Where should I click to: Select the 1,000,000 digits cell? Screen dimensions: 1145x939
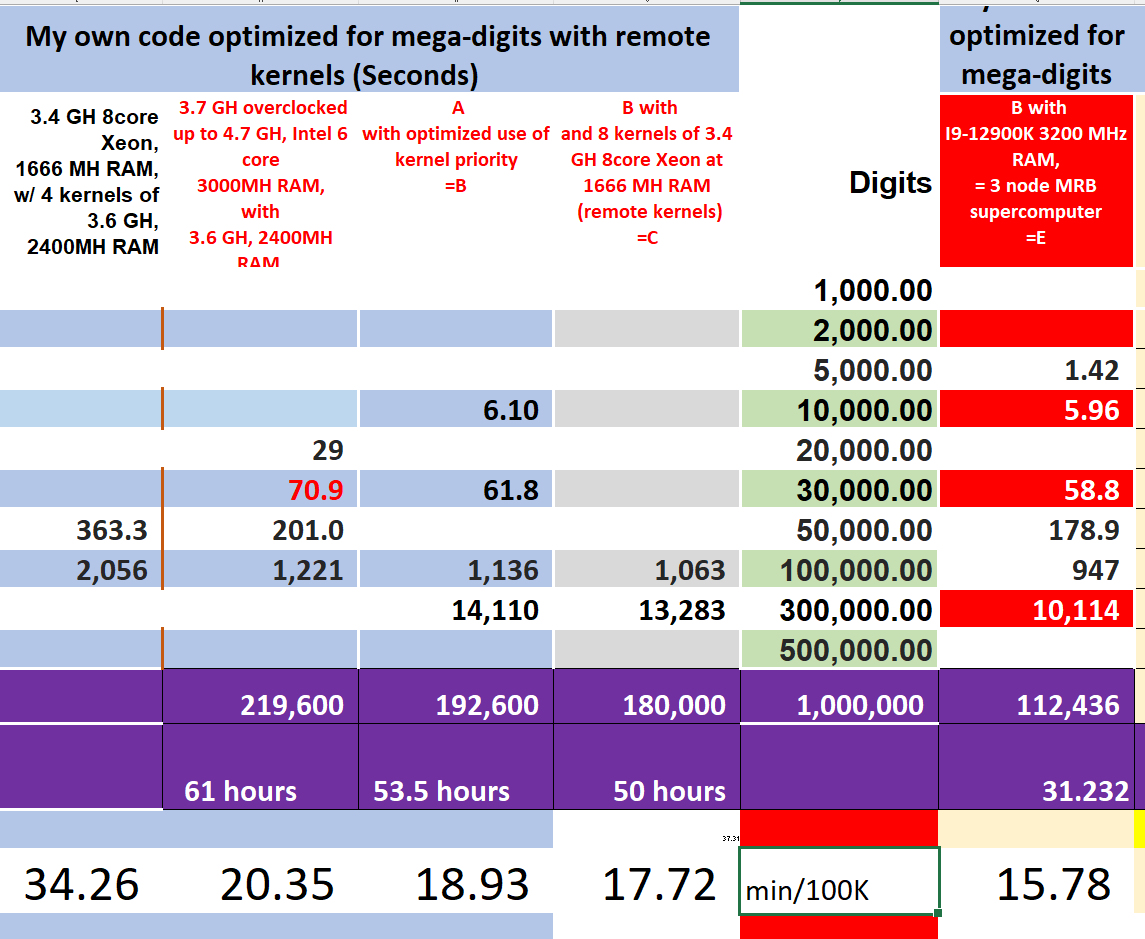click(838, 705)
